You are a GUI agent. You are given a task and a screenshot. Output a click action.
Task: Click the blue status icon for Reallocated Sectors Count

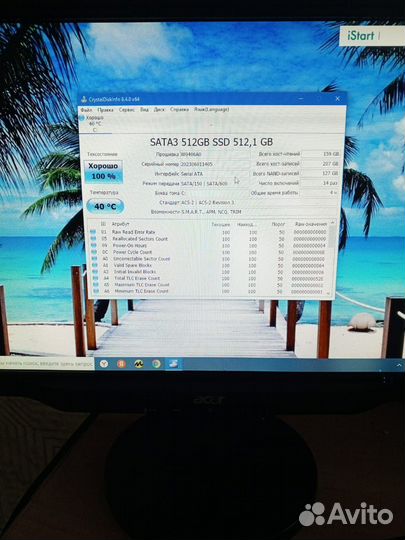[x=93, y=239]
